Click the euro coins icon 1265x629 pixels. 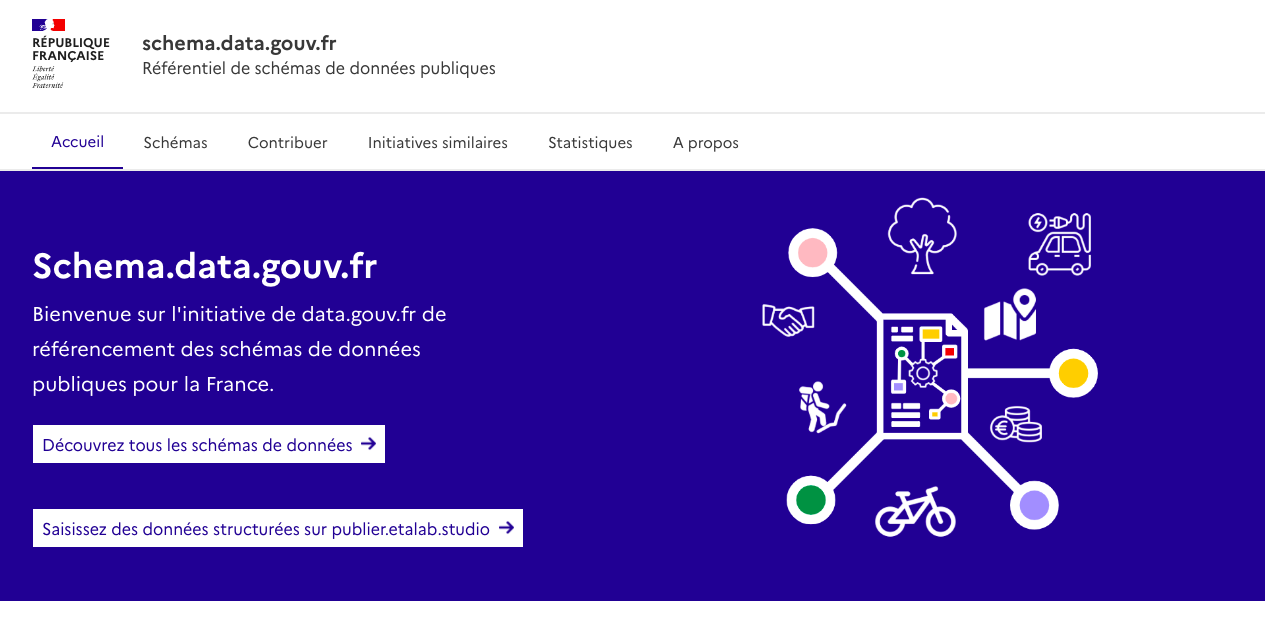1016,424
